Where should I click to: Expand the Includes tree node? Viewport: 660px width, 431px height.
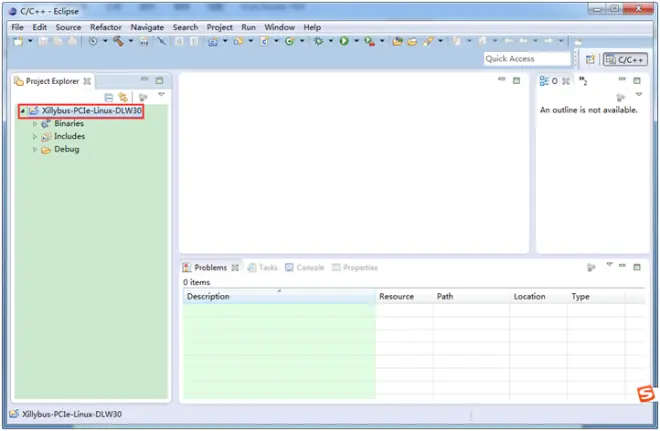coord(35,136)
